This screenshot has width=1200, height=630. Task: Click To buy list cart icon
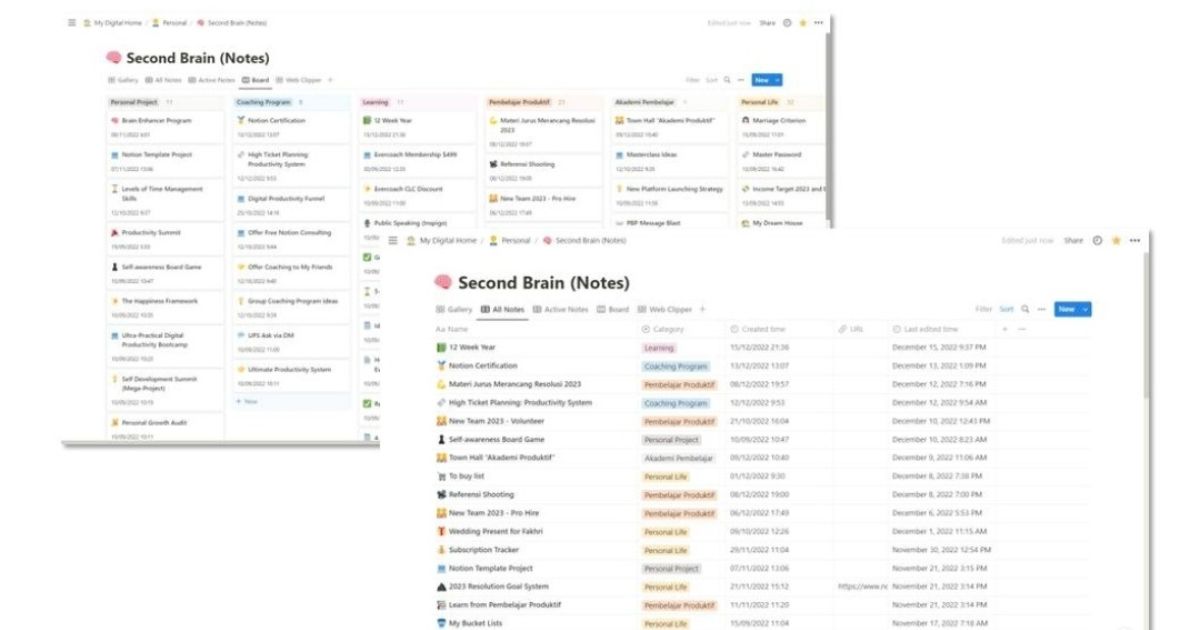(441, 476)
